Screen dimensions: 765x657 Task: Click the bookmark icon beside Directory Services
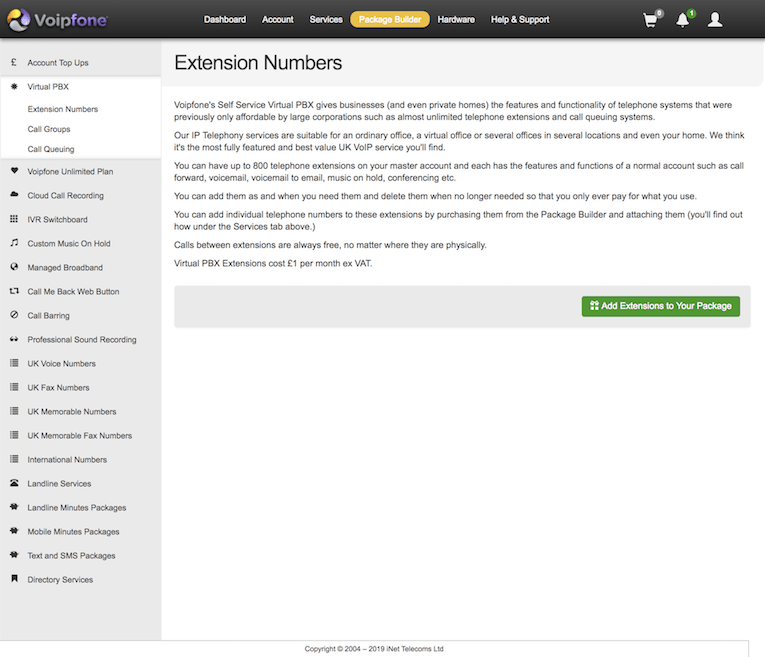14,578
